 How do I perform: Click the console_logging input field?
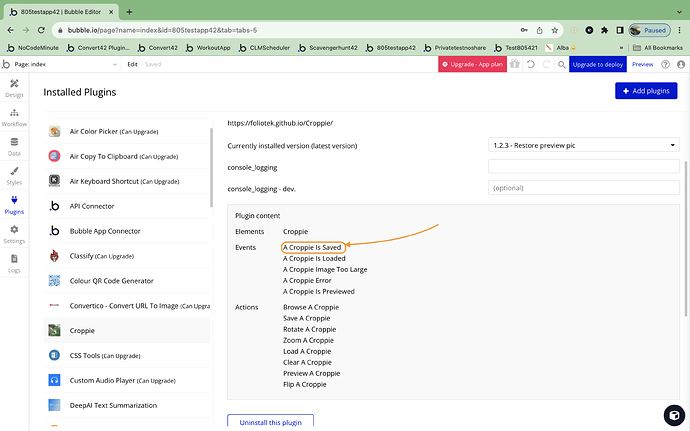coord(584,166)
